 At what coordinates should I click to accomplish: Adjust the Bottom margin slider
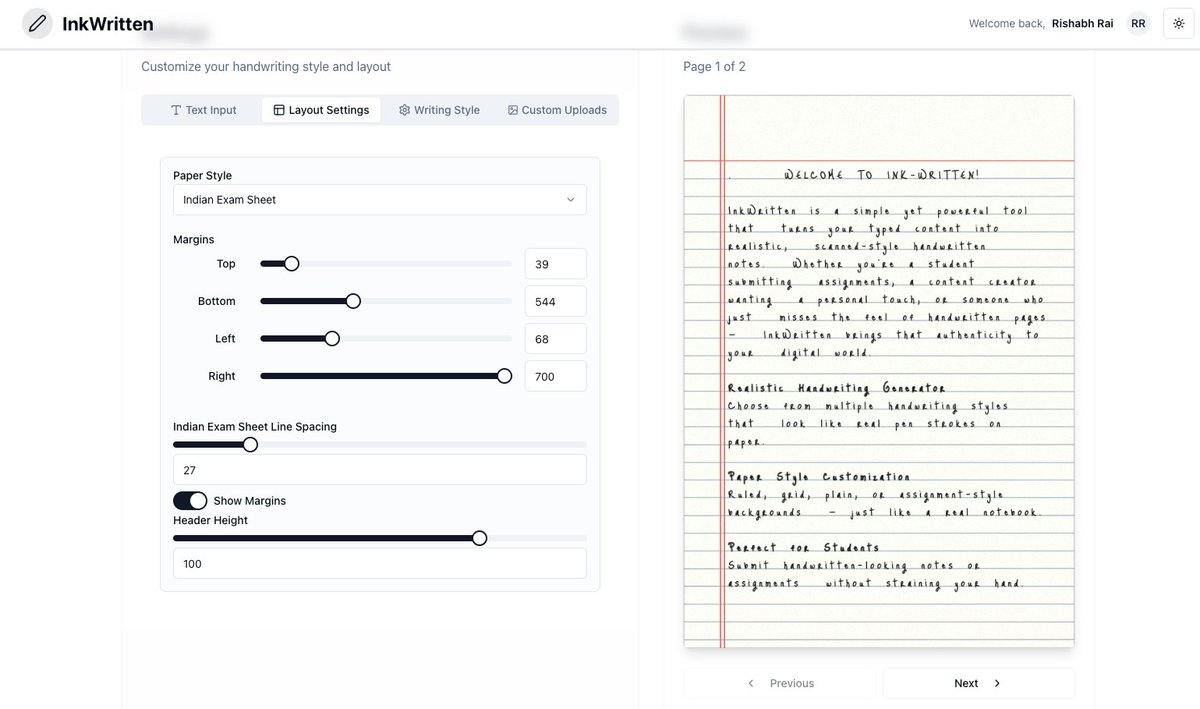(353, 301)
